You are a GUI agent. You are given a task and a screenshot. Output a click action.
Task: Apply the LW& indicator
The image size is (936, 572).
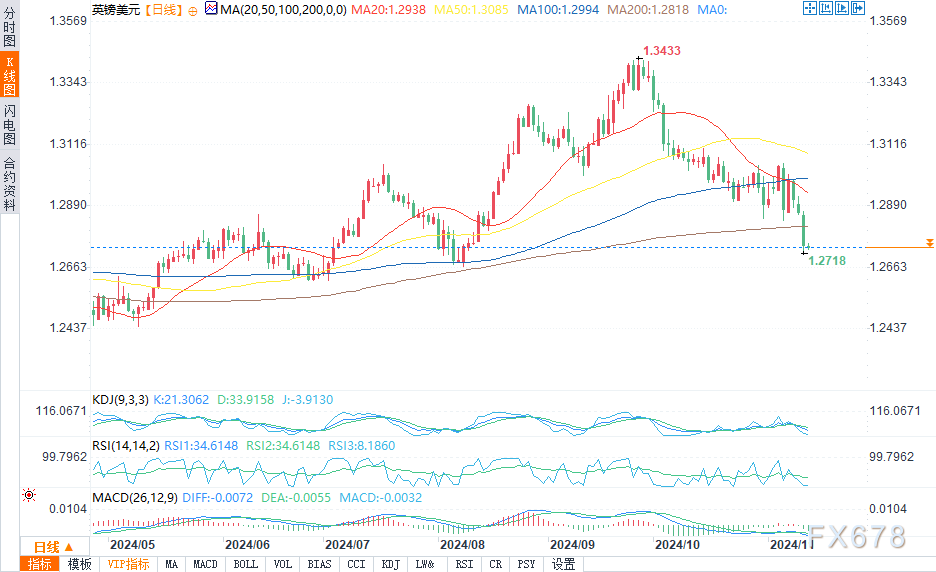[425, 564]
